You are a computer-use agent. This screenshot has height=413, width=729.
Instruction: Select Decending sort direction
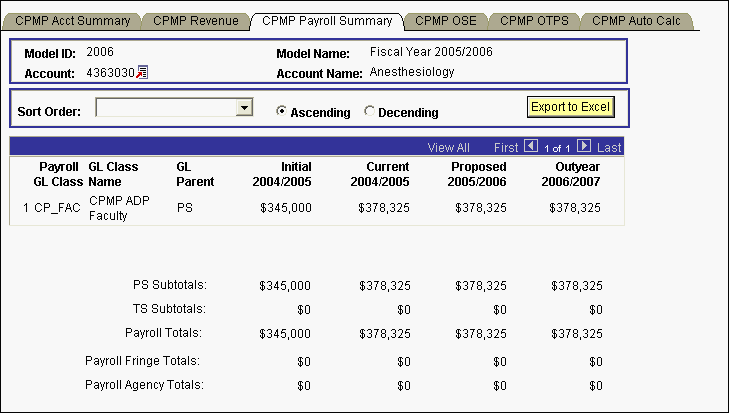[x=370, y=112]
